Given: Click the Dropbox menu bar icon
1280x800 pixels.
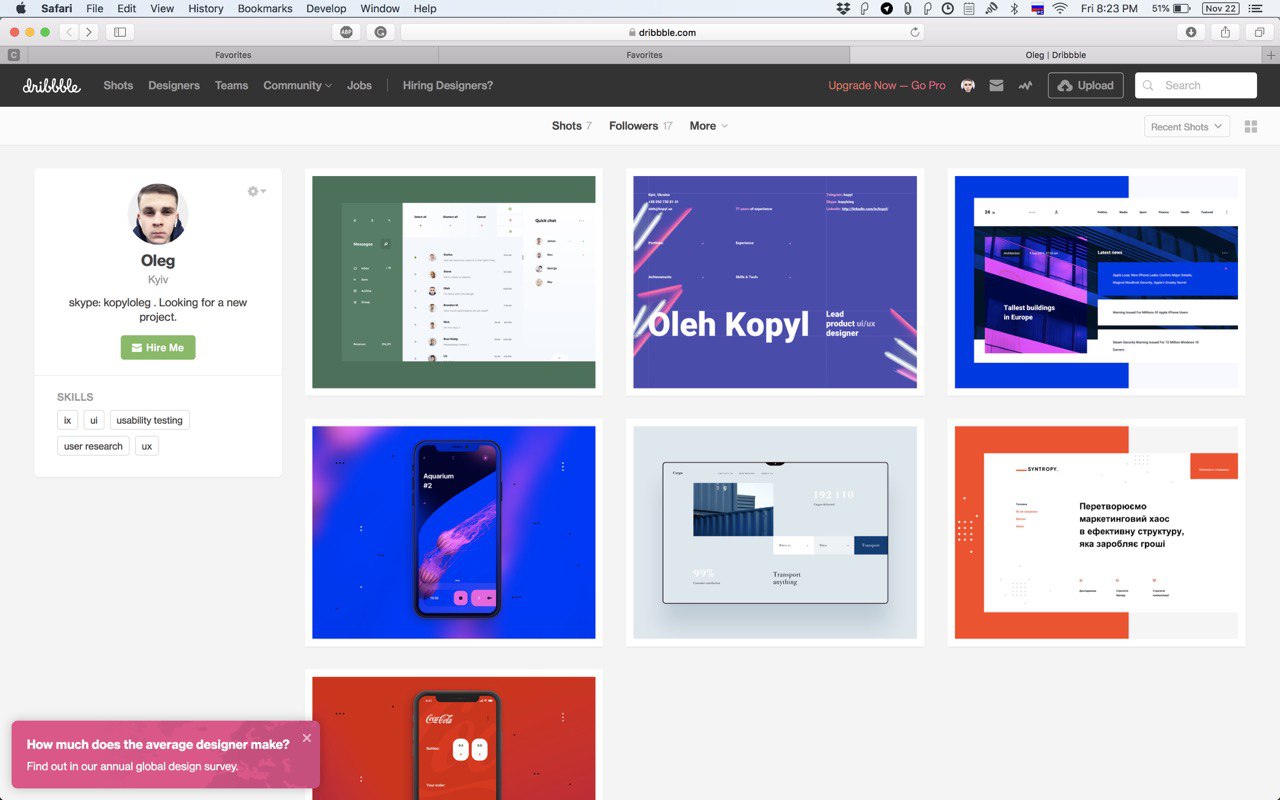Looking at the screenshot, I should pos(843,8).
